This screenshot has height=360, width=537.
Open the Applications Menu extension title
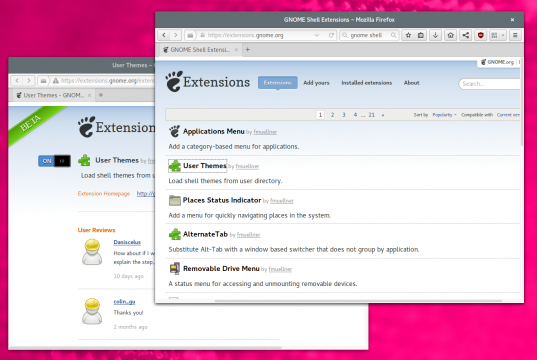[x=213, y=131]
